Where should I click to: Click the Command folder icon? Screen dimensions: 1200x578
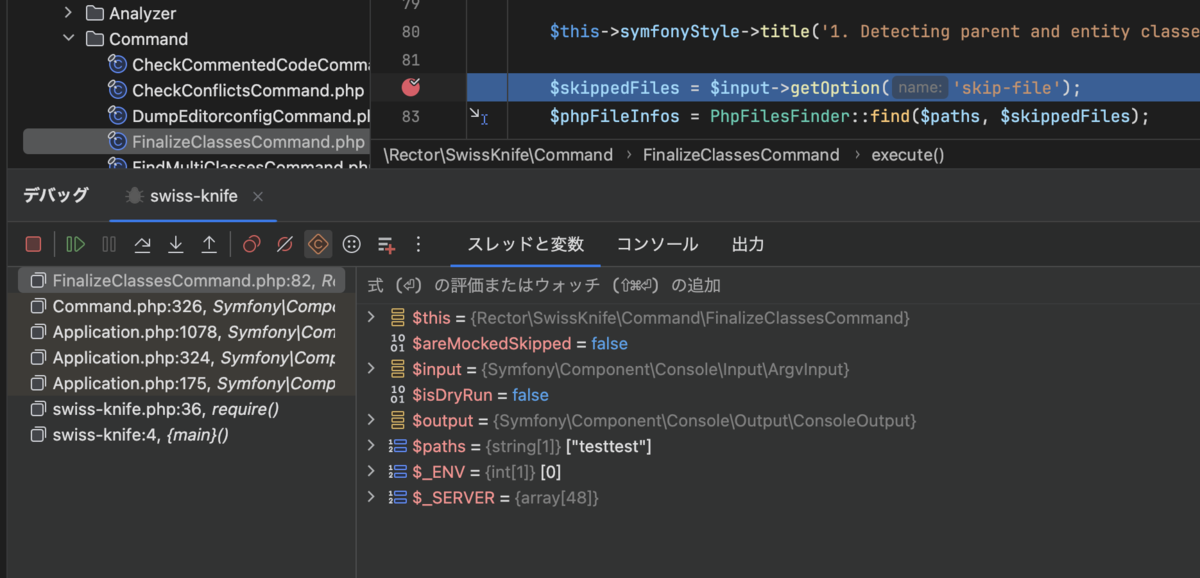click(x=95, y=39)
